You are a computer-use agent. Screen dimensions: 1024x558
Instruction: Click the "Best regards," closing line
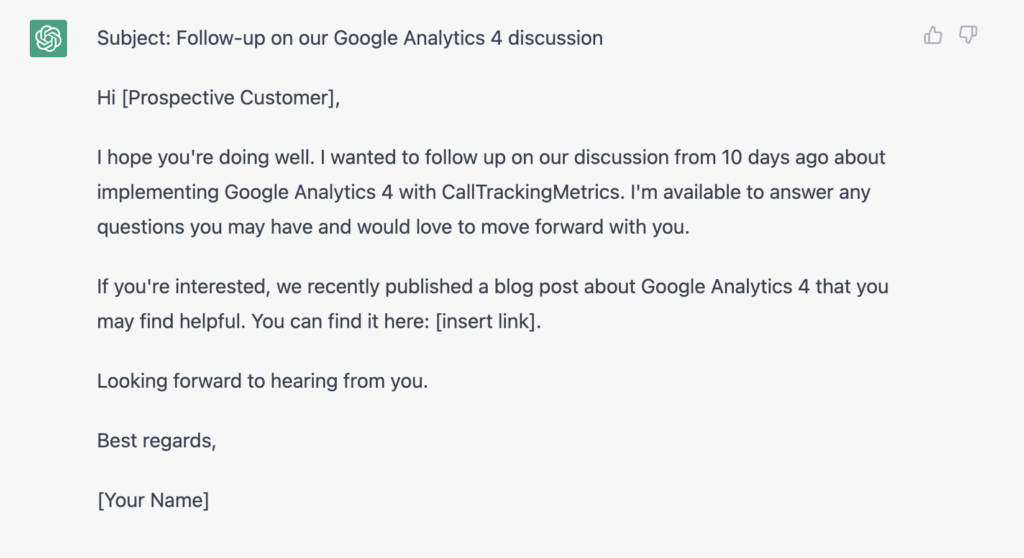click(156, 440)
